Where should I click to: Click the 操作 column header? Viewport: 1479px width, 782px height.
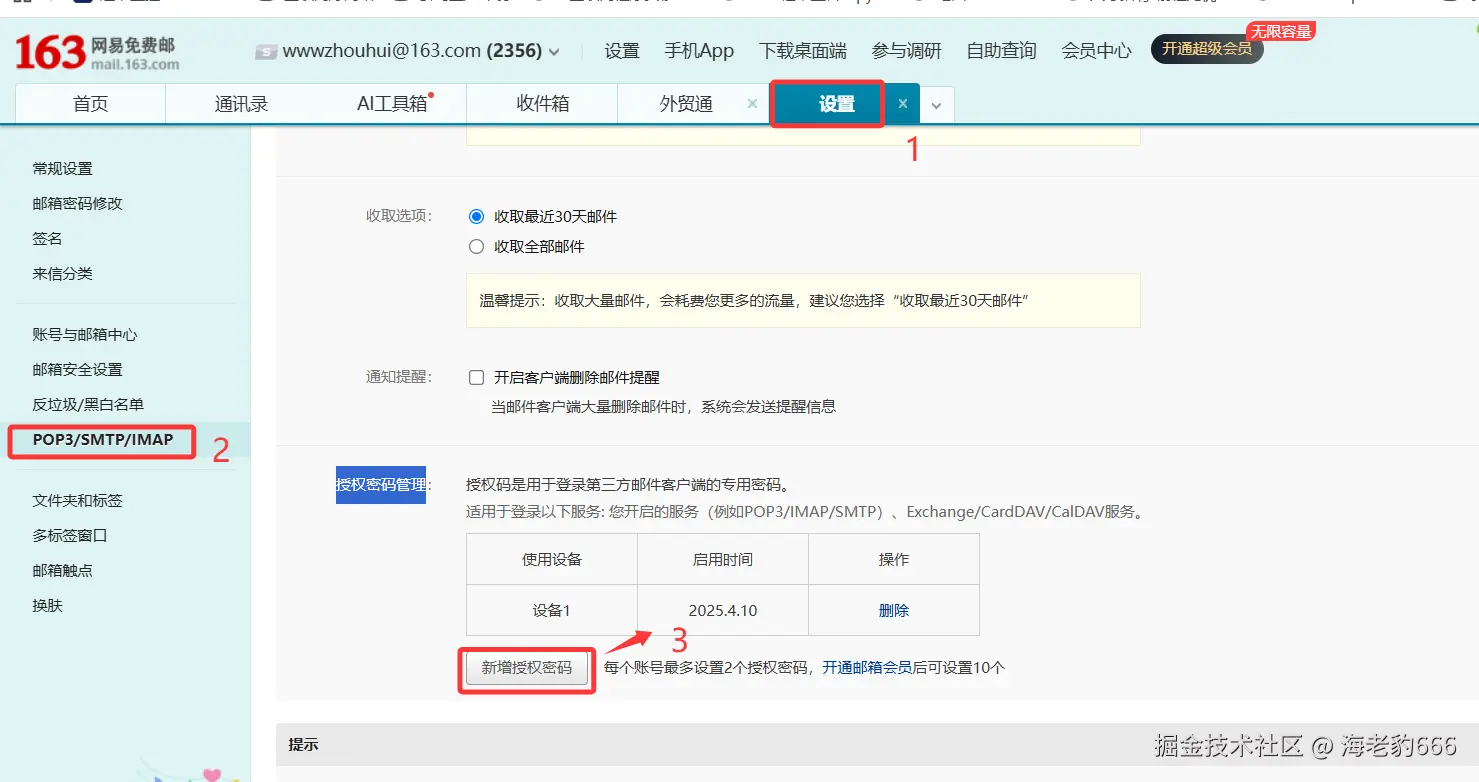pyautogui.click(x=894, y=559)
